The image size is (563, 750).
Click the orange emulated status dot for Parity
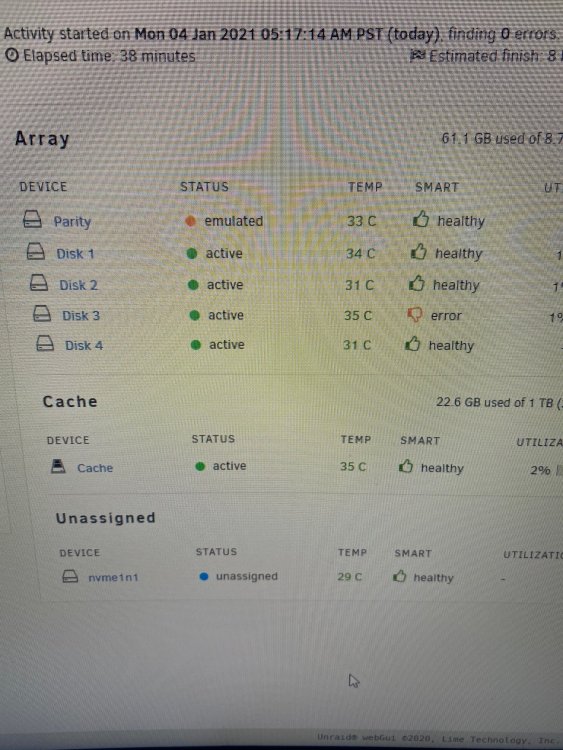click(x=190, y=221)
